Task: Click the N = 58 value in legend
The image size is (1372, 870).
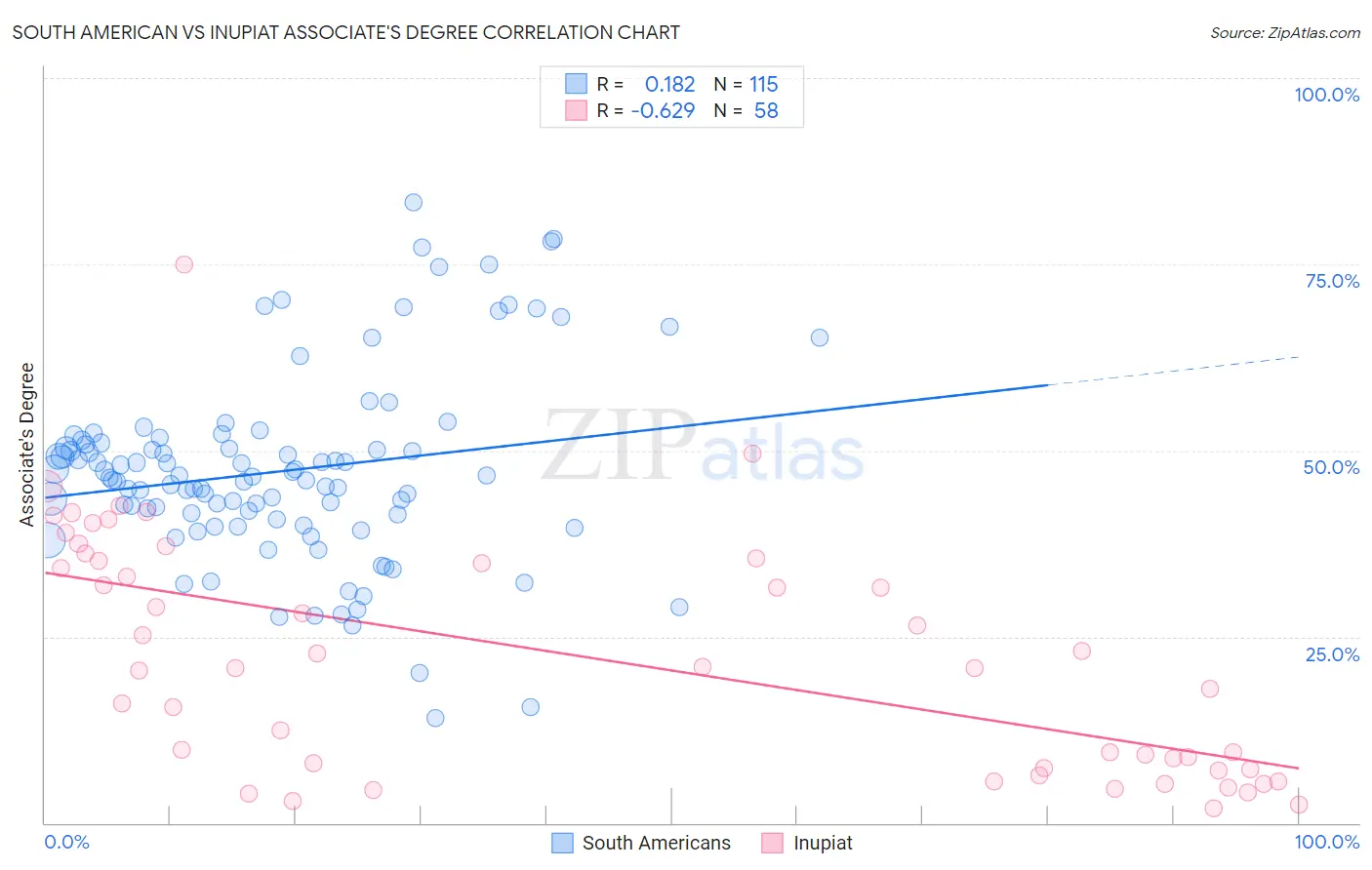Action: [x=746, y=110]
